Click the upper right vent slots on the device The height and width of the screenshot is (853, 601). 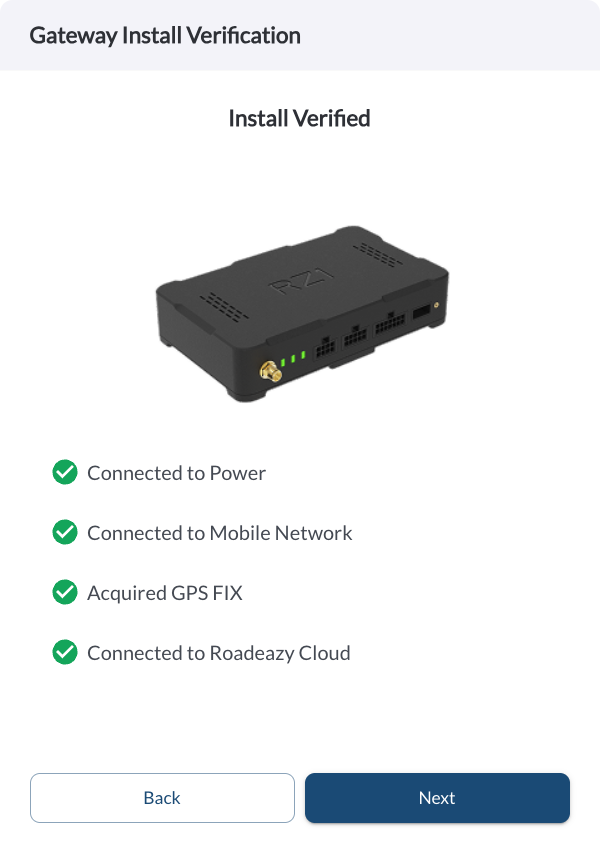pyautogui.click(x=378, y=254)
